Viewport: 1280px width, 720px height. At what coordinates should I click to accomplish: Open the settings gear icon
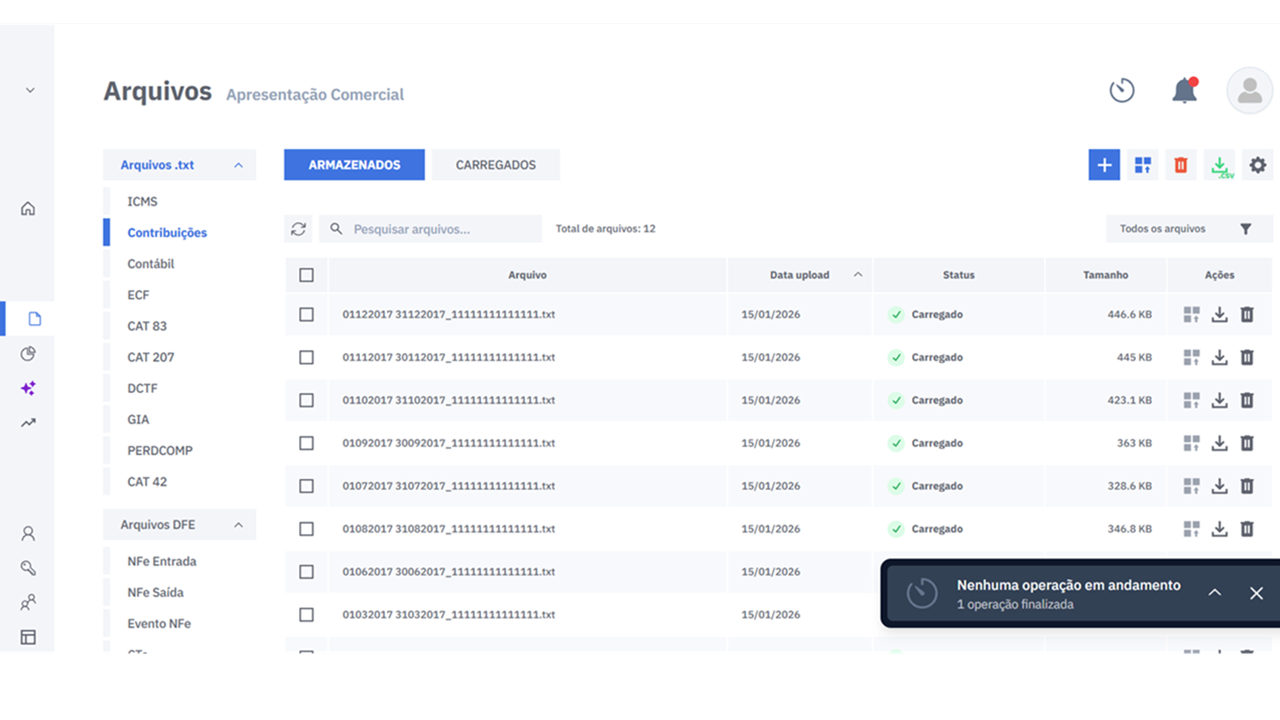pyautogui.click(x=1258, y=165)
